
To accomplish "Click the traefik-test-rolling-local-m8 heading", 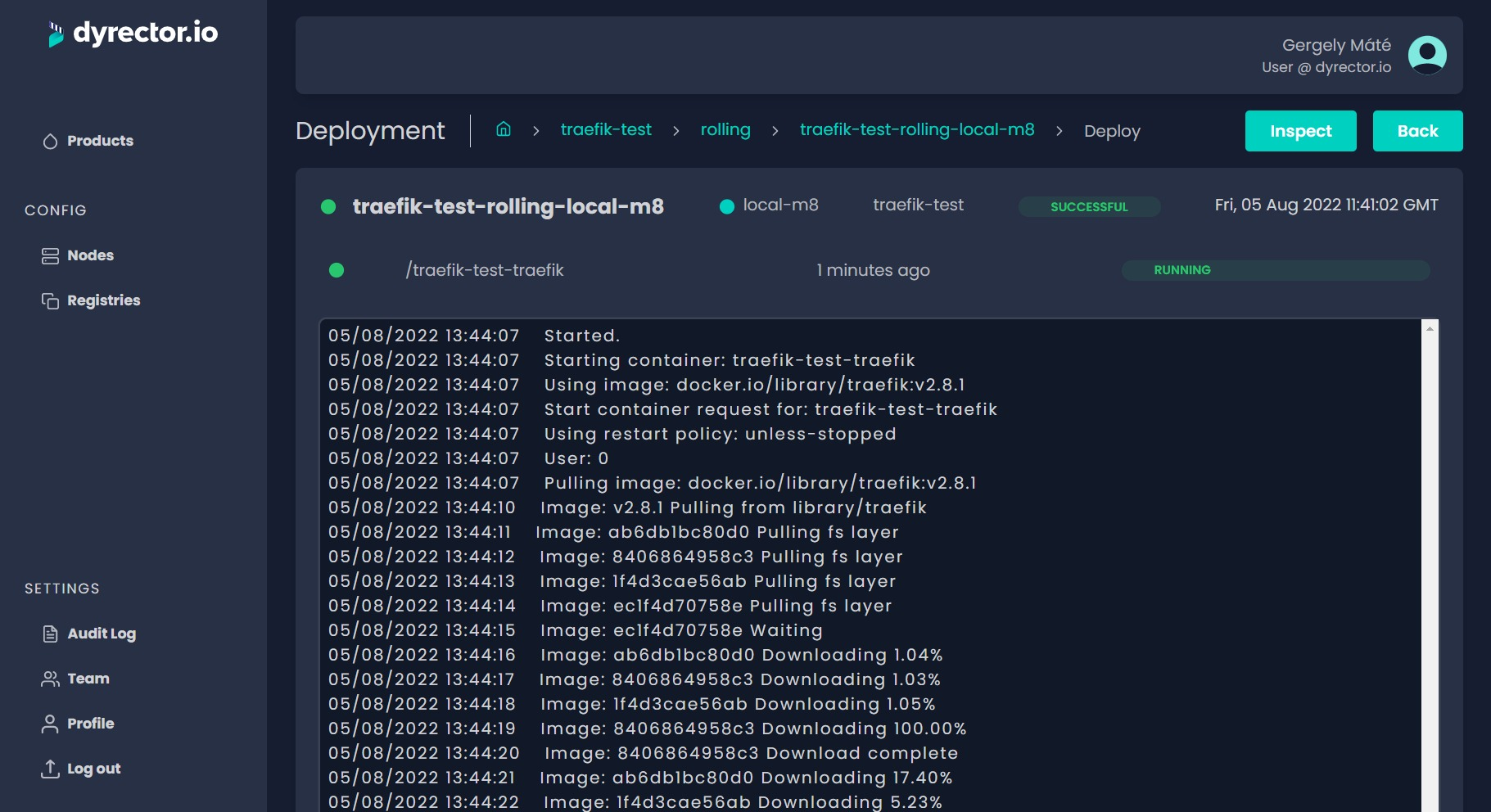I will pyautogui.click(x=508, y=206).
